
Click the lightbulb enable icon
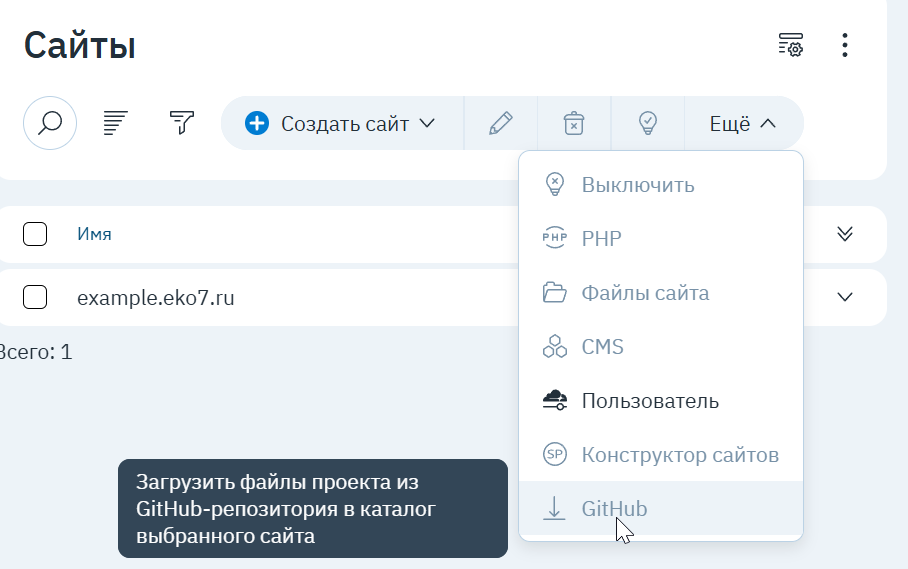coord(647,123)
